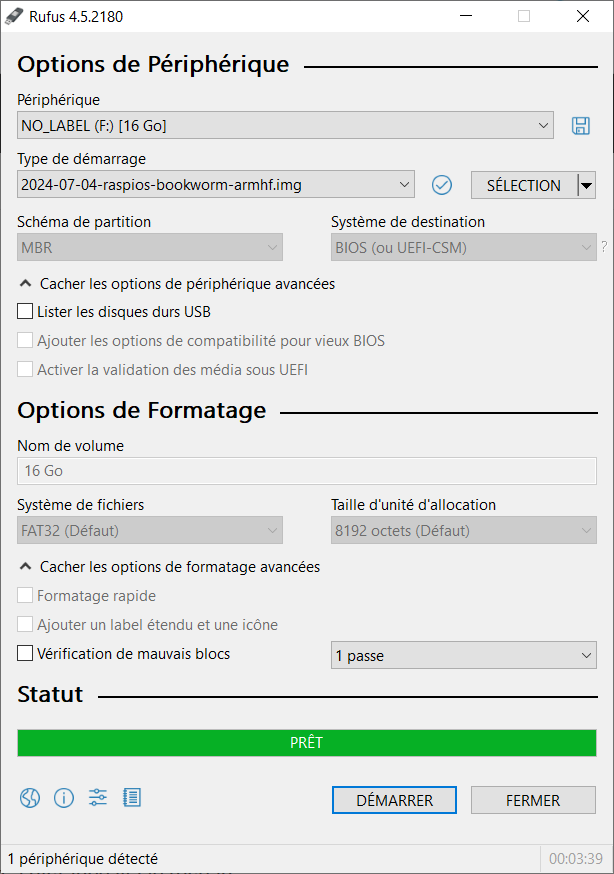The height and width of the screenshot is (874, 614).
Task: Open the application settings sliders icon
Action: (98, 798)
